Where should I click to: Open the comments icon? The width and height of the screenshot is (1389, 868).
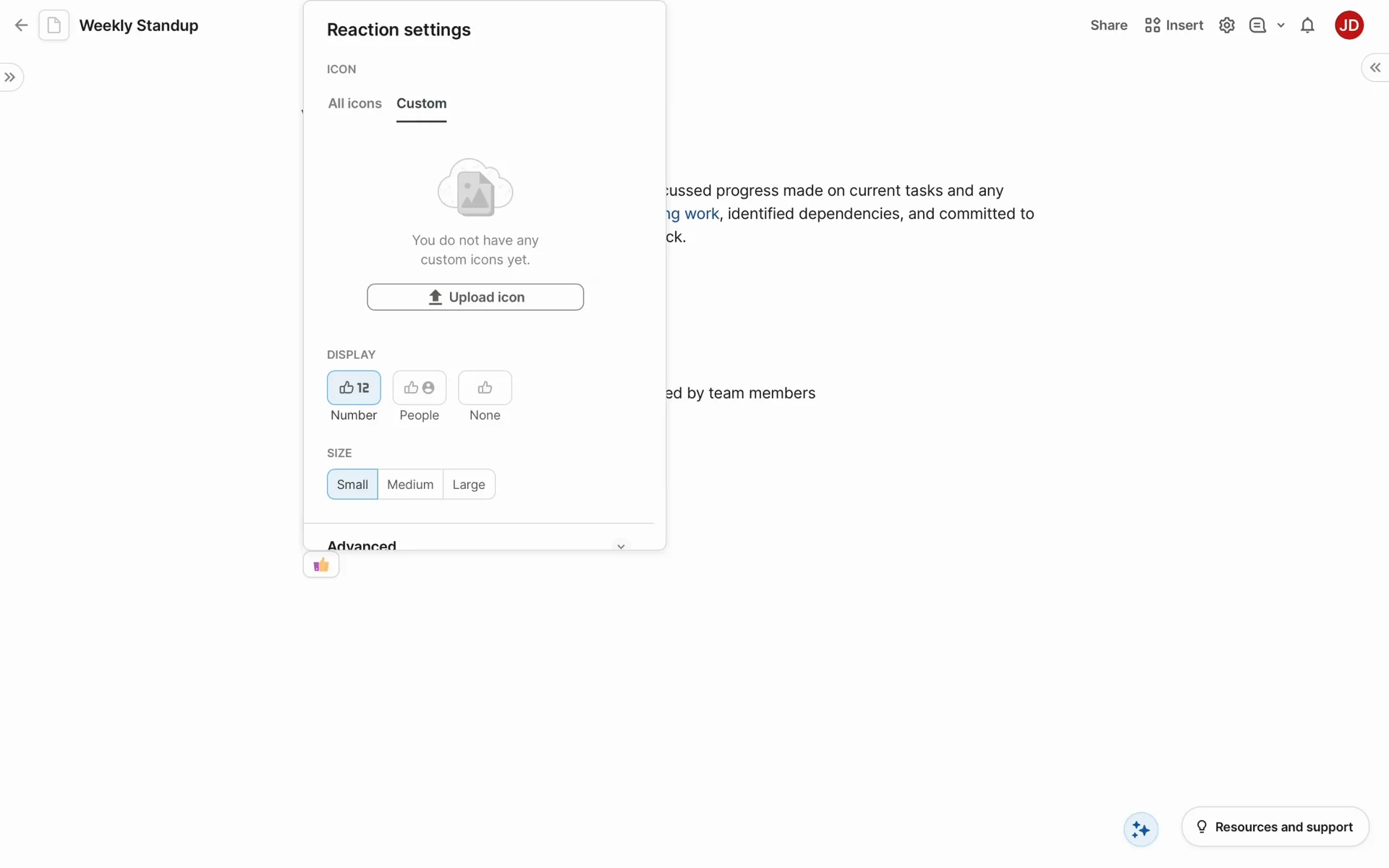(x=1257, y=25)
